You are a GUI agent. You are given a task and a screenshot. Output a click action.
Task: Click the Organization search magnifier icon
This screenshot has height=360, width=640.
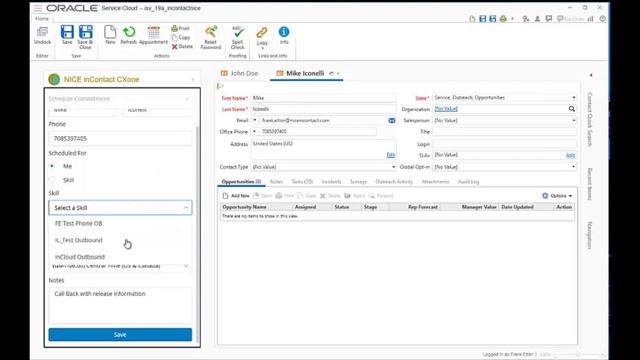tap(572, 109)
